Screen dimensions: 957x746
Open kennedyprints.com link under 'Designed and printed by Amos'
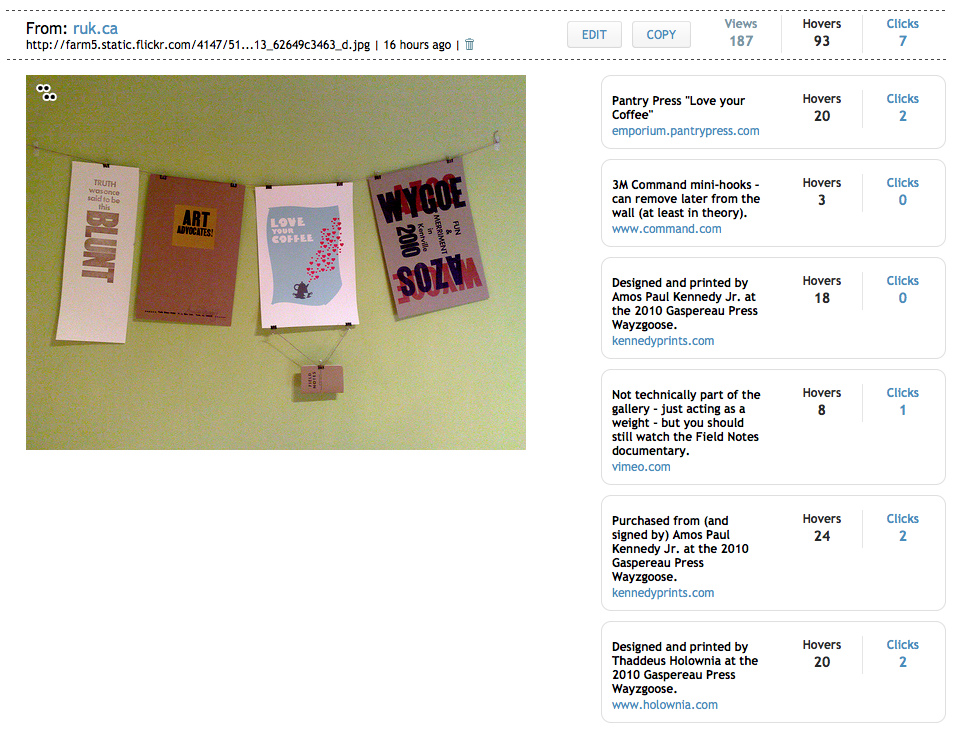[x=663, y=341]
